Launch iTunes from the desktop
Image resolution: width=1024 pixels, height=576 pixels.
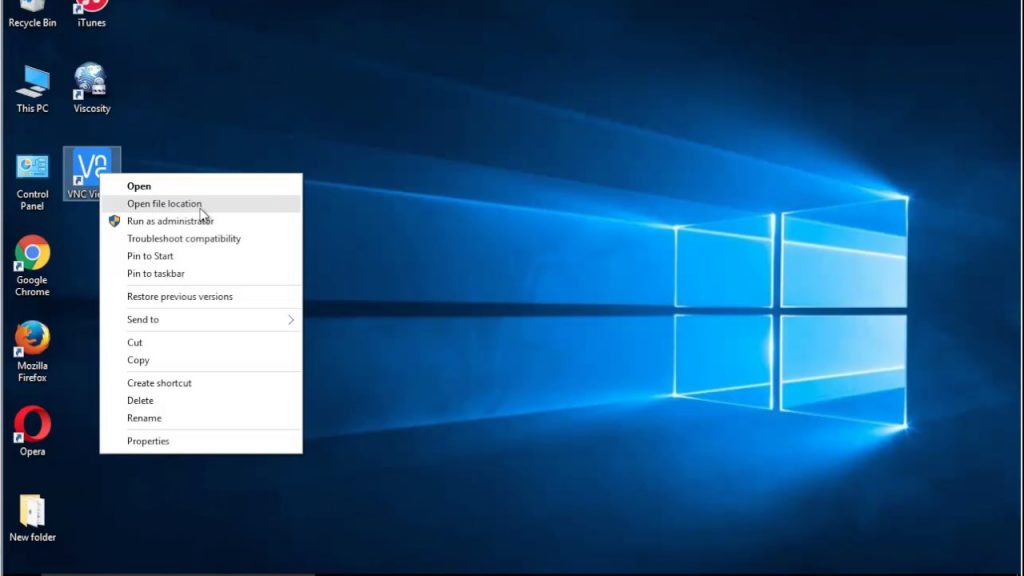click(x=89, y=10)
